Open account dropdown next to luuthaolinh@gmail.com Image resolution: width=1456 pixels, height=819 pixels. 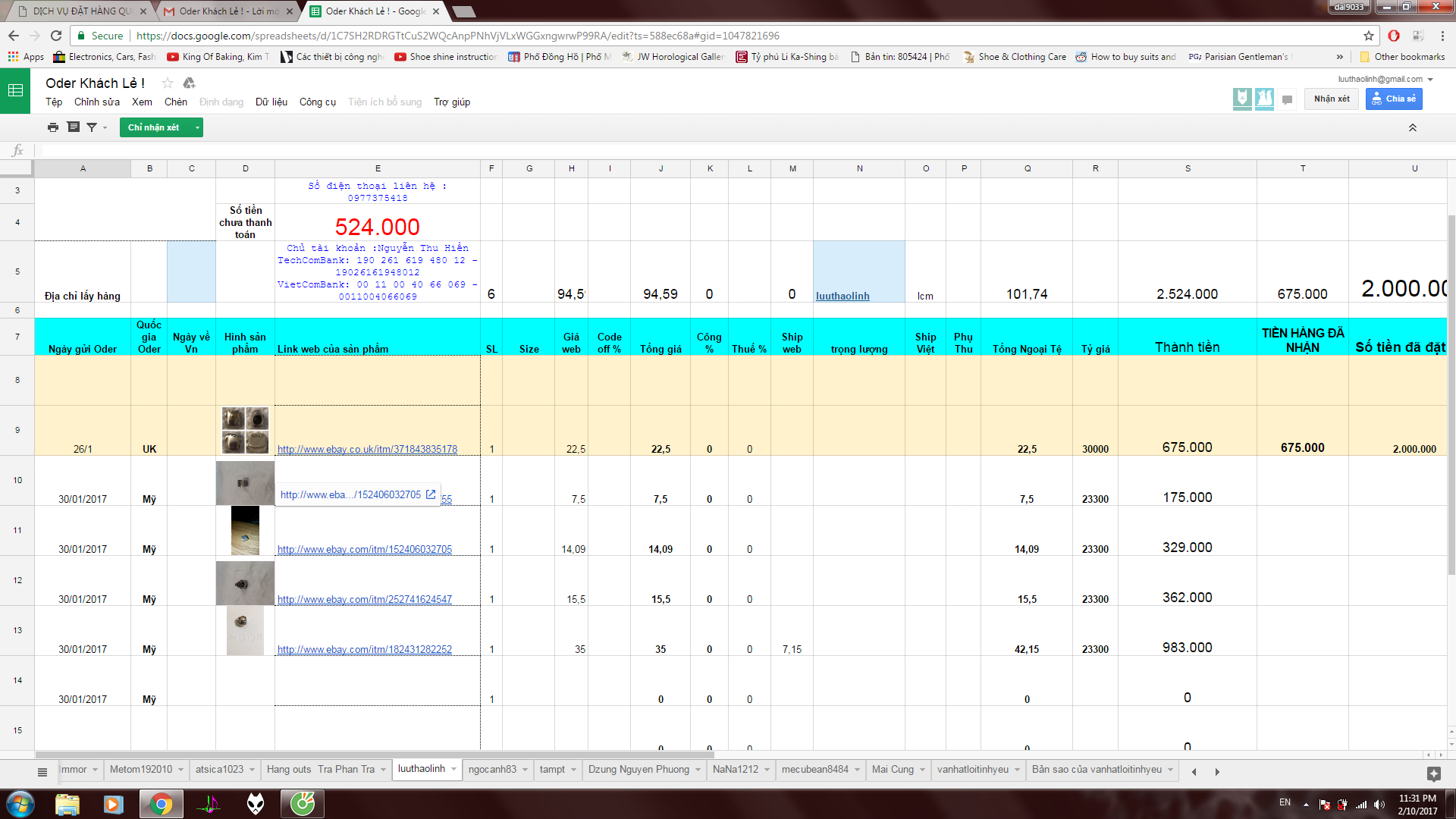[1431, 80]
